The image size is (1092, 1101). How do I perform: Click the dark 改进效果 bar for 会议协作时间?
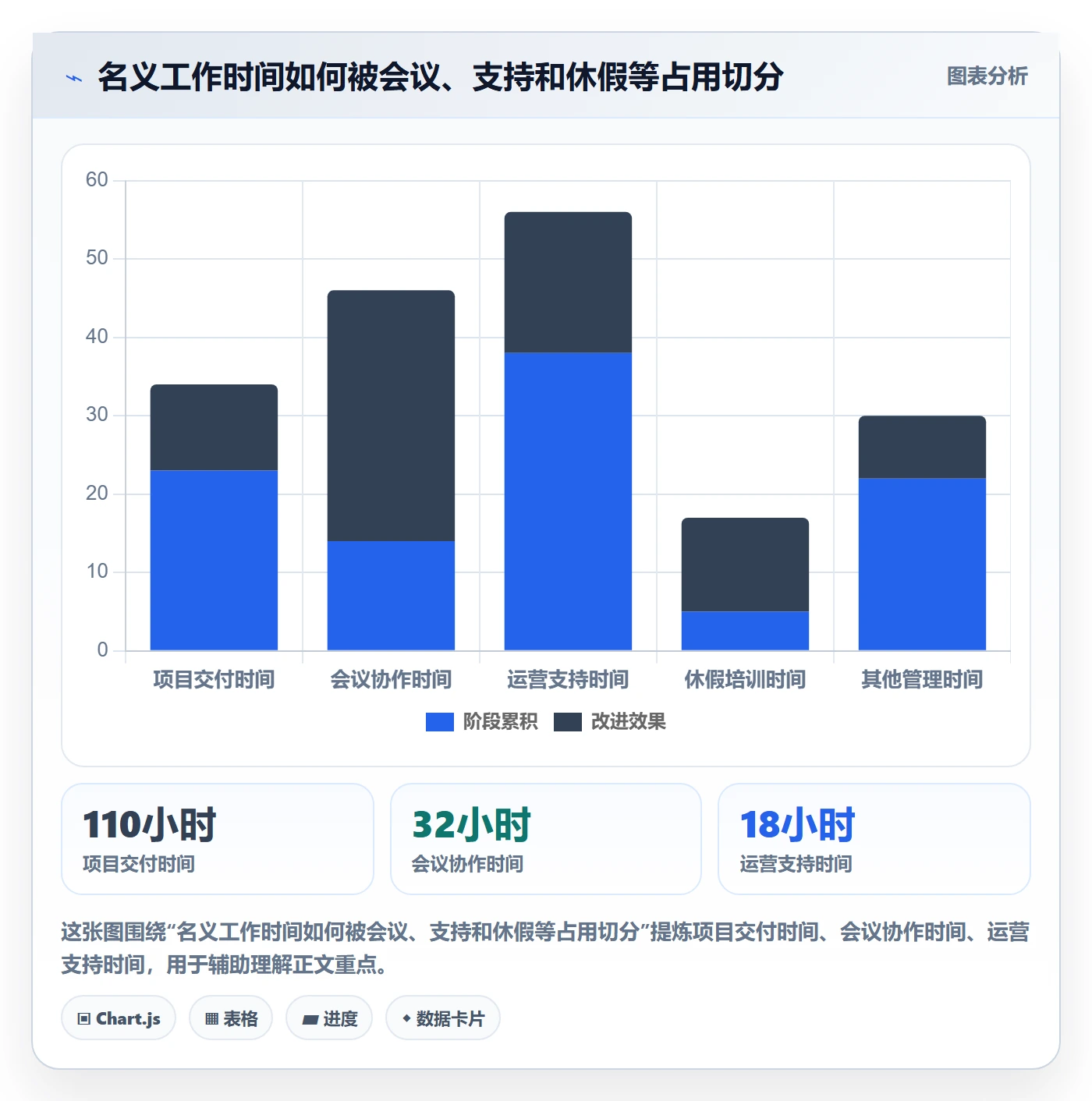391,416
